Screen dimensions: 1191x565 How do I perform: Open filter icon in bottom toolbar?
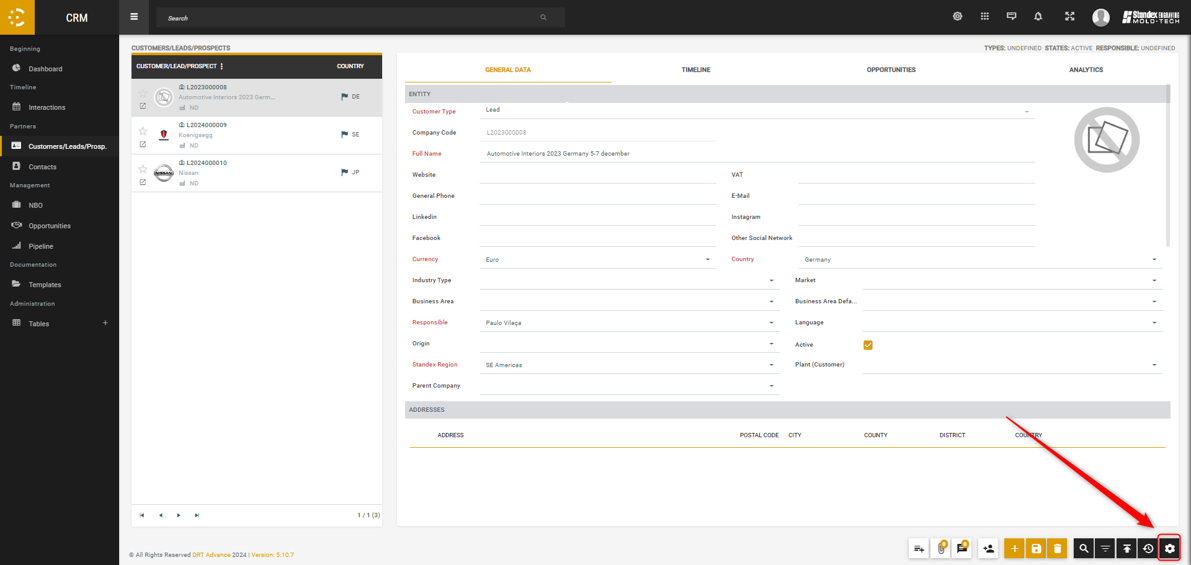pyautogui.click(x=1105, y=548)
